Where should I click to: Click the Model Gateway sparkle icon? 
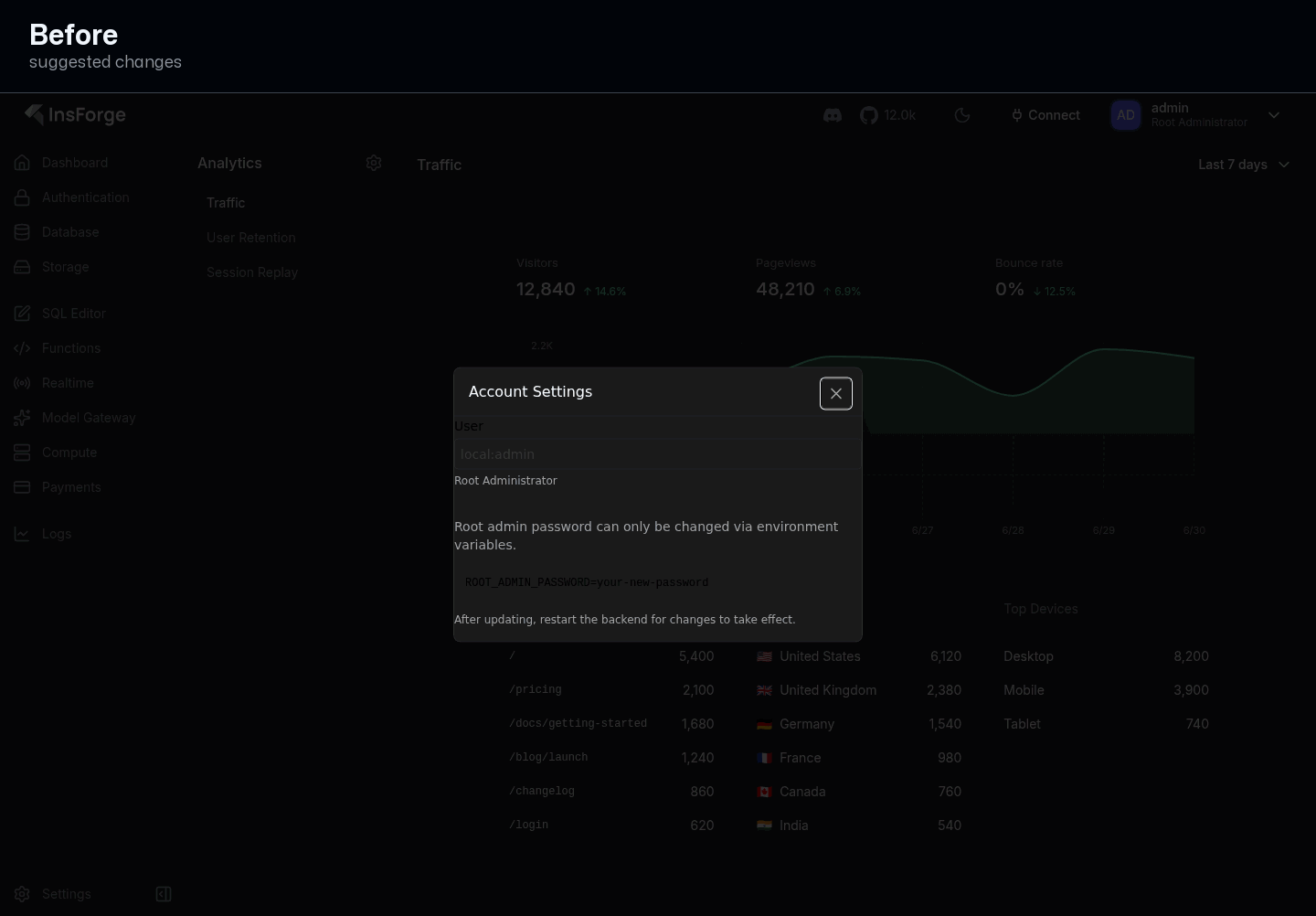tap(22, 418)
